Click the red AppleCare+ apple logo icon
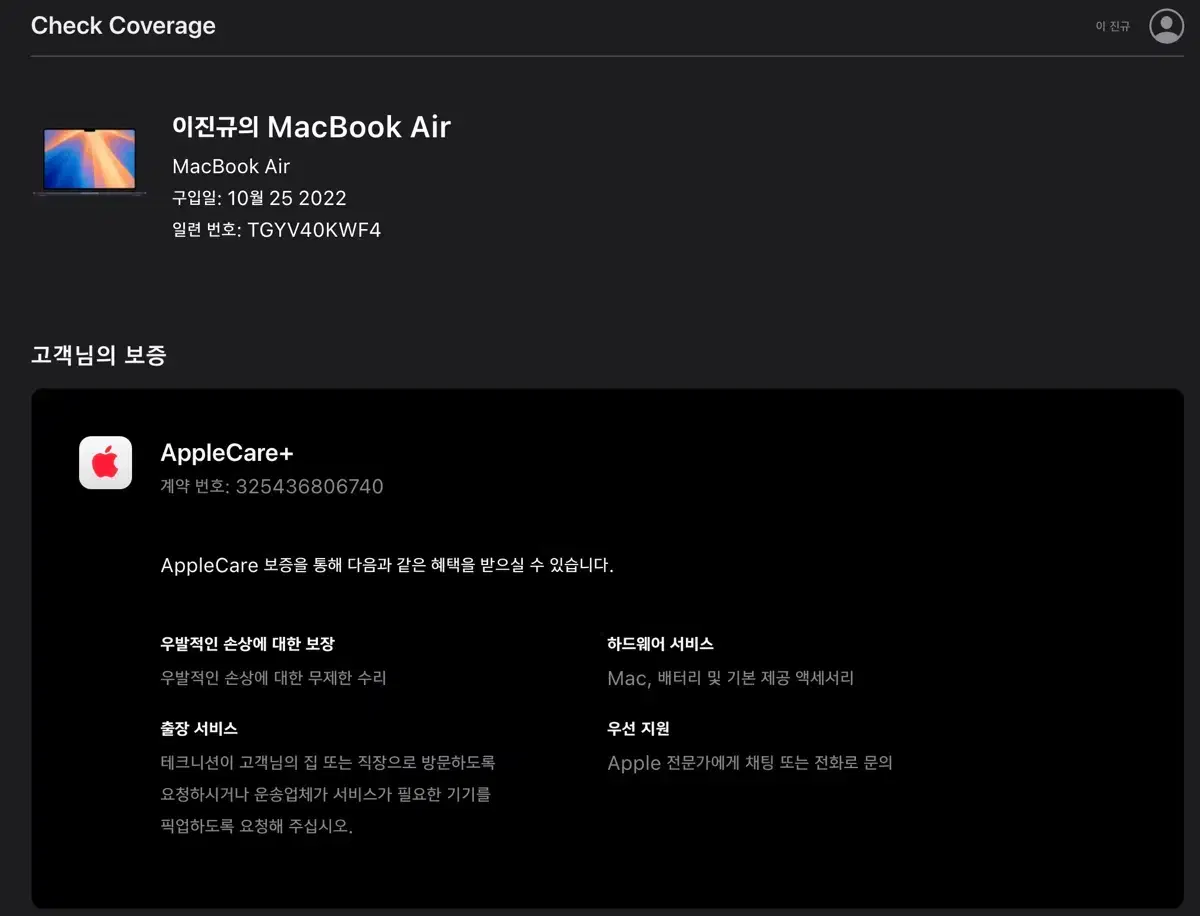1200x916 pixels. click(x=106, y=463)
